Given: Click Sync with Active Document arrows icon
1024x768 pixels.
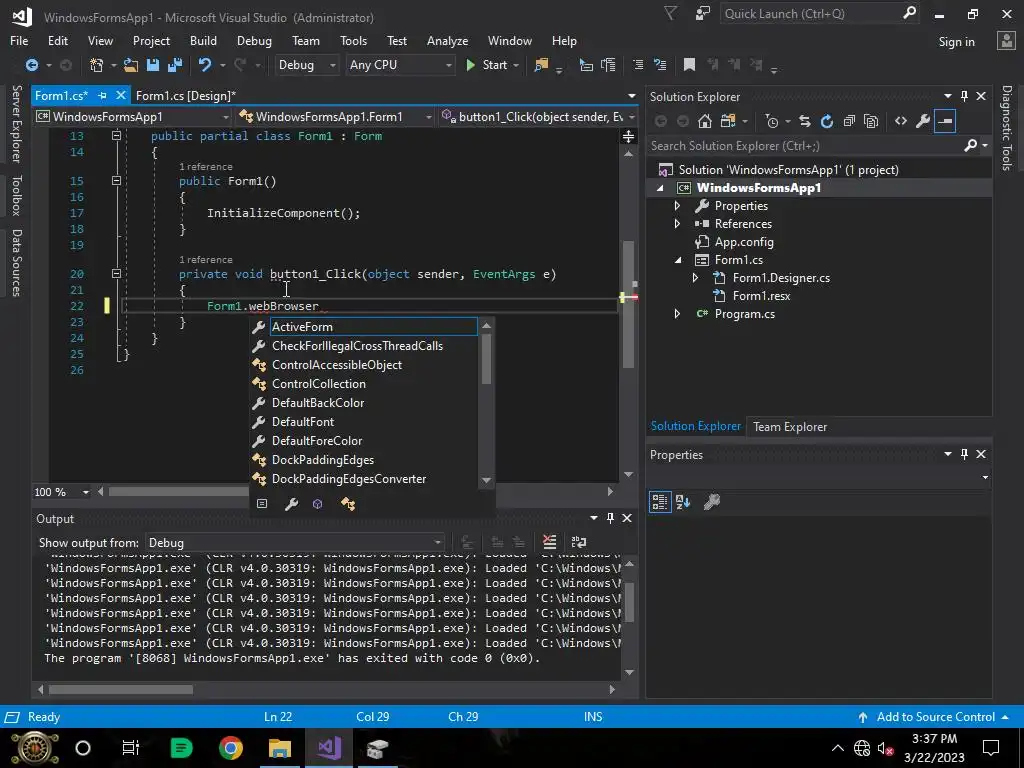Looking at the screenshot, I should click(x=805, y=121).
